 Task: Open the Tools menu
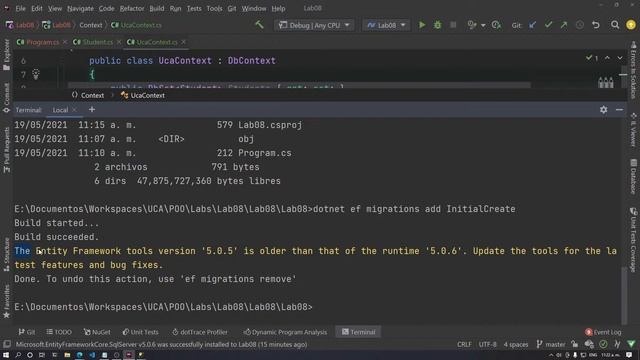[x=214, y=8]
